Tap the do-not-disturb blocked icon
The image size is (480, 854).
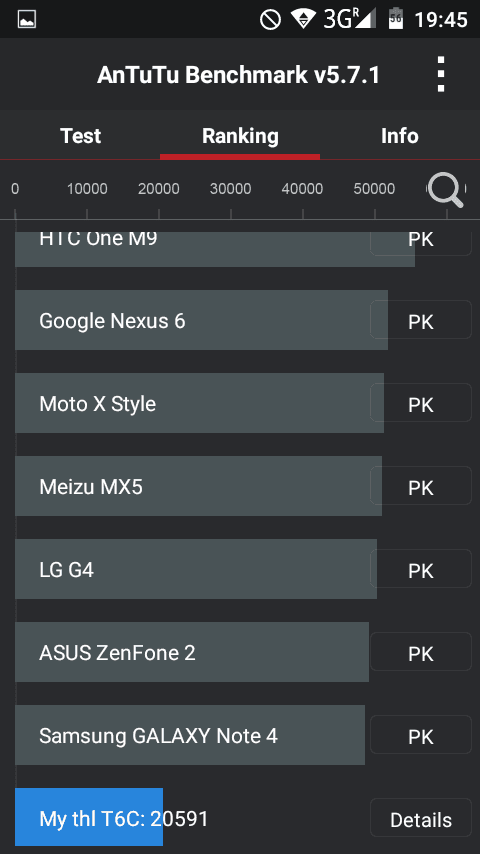pyautogui.click(x=270, y=20)
